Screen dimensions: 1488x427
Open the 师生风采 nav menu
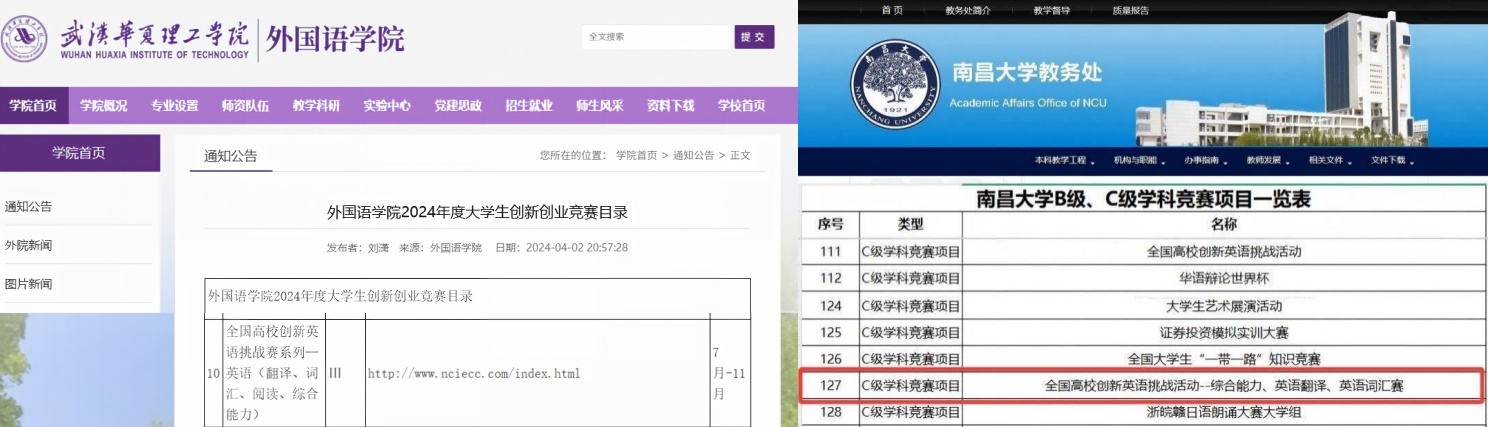(599, 105)
